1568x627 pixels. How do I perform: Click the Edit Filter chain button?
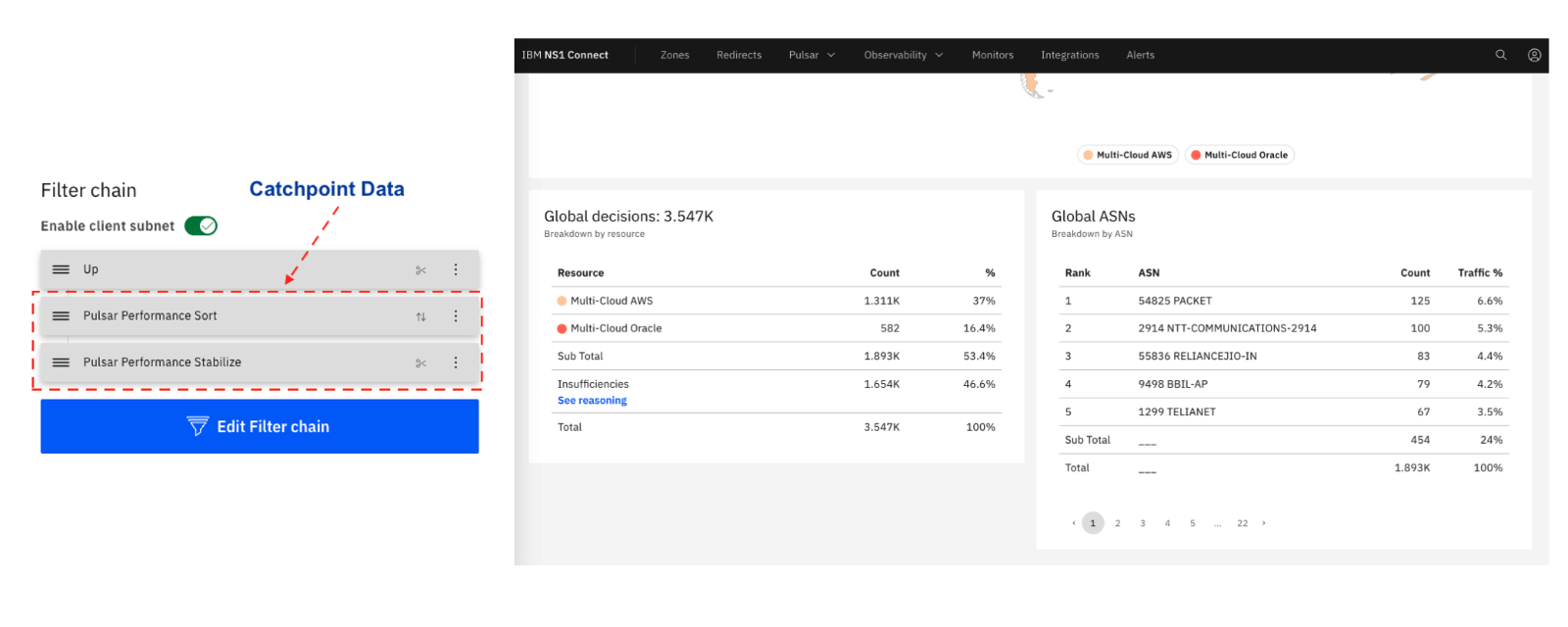tap(260, 426)
